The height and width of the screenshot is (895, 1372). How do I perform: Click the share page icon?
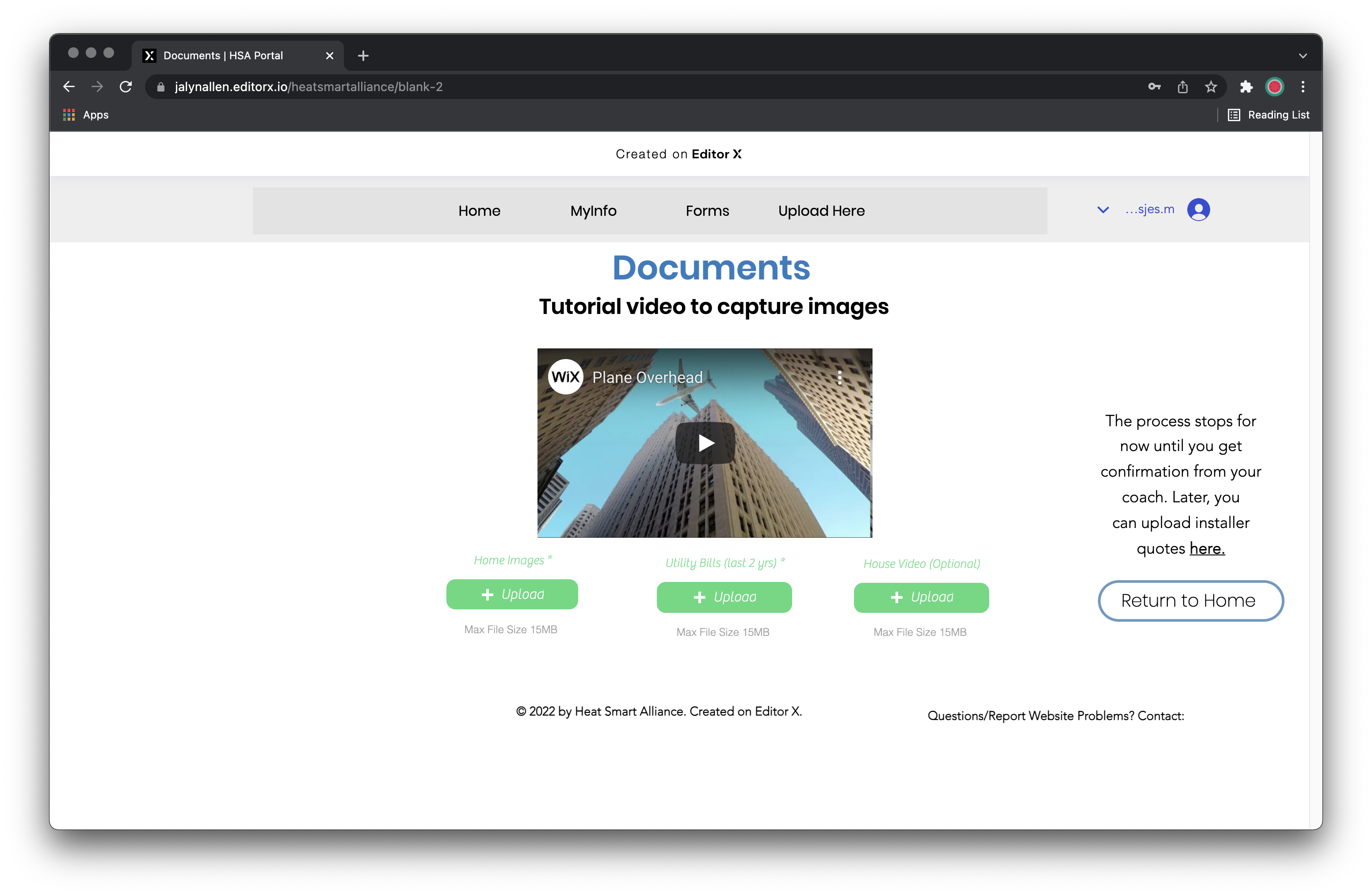1182,87
